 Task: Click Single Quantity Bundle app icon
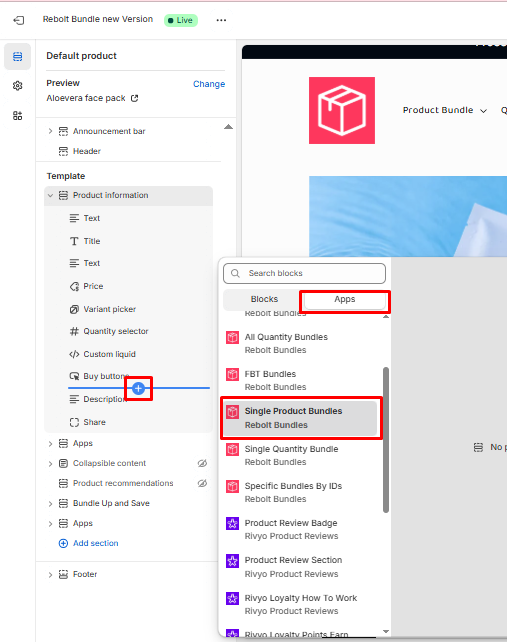coord(233,450)
